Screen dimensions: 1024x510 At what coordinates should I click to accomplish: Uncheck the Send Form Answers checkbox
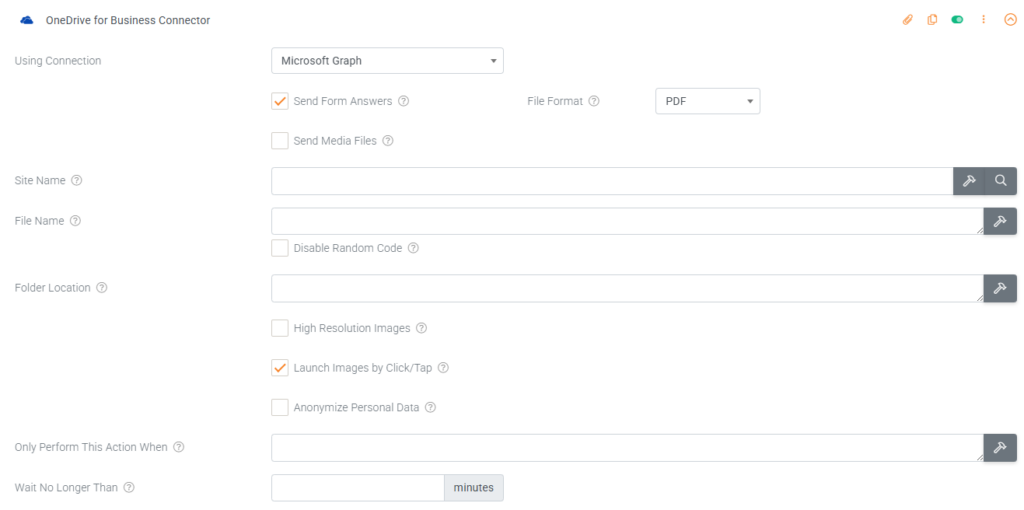point(280,101)
